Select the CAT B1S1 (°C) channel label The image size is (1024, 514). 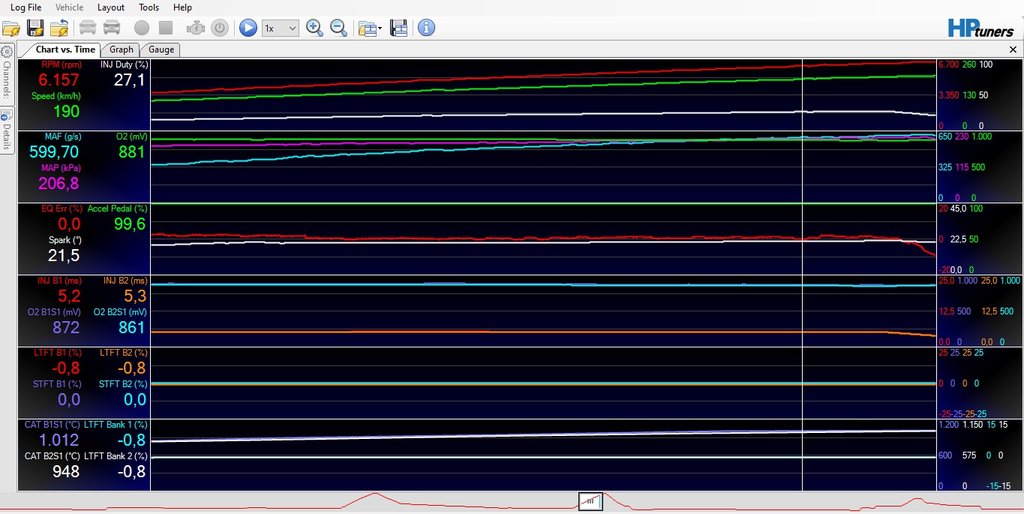(x=52, y=425)
